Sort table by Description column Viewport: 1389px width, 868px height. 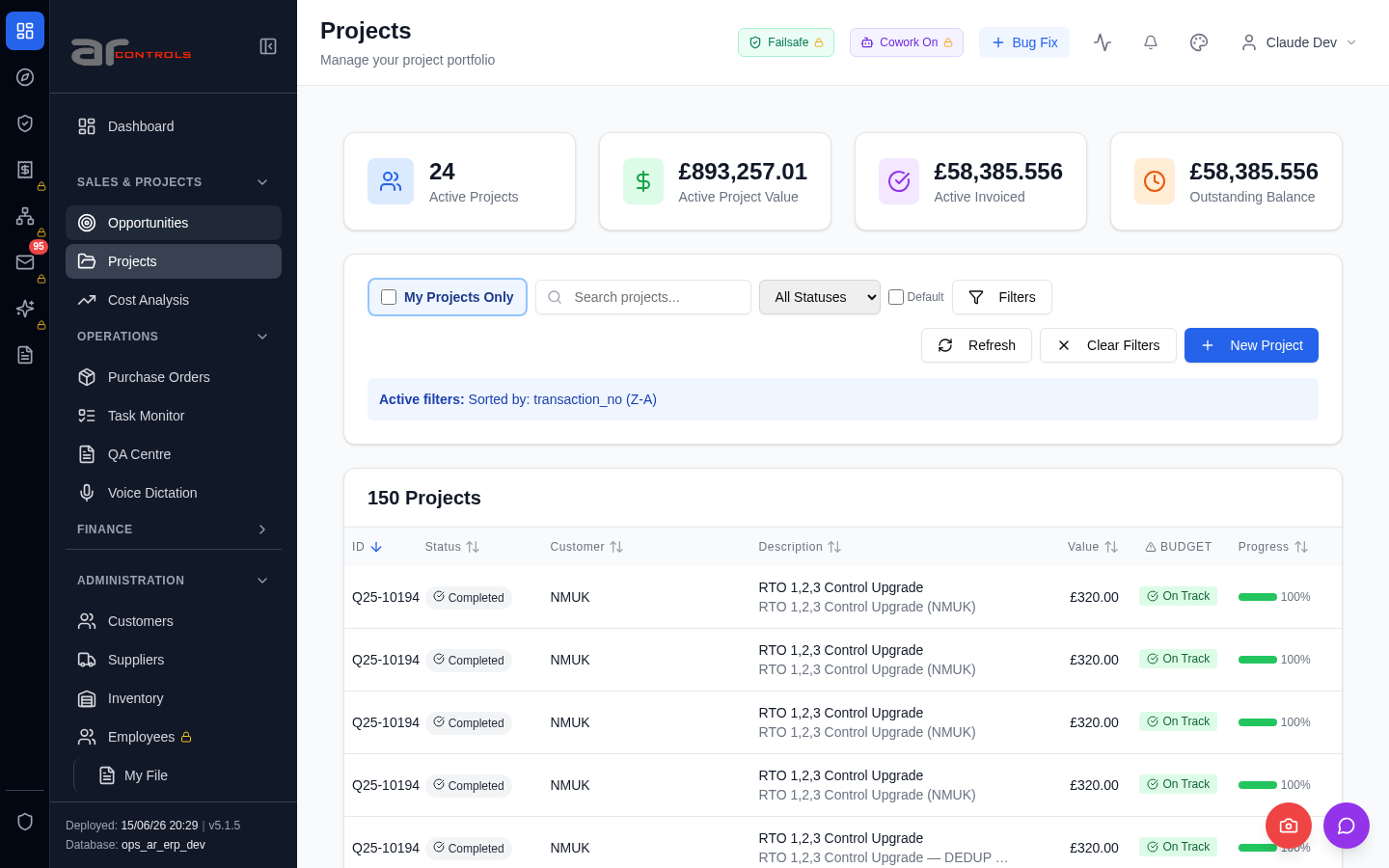(834, 547)
